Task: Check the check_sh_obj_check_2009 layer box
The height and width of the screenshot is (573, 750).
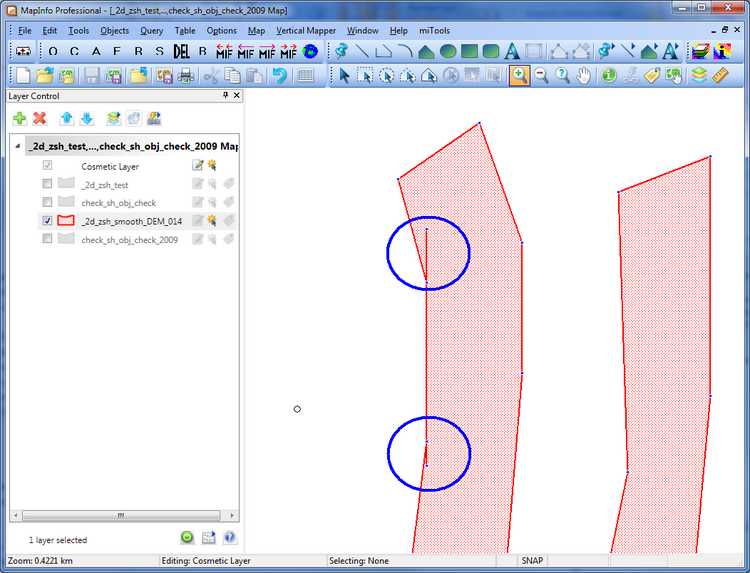Action: (x=47, y=239)
